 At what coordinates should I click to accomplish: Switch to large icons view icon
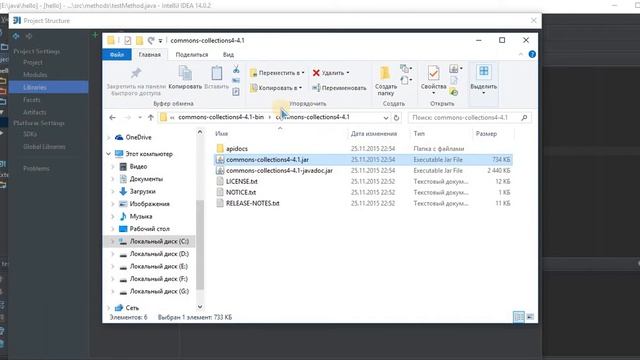click(530, 317)
